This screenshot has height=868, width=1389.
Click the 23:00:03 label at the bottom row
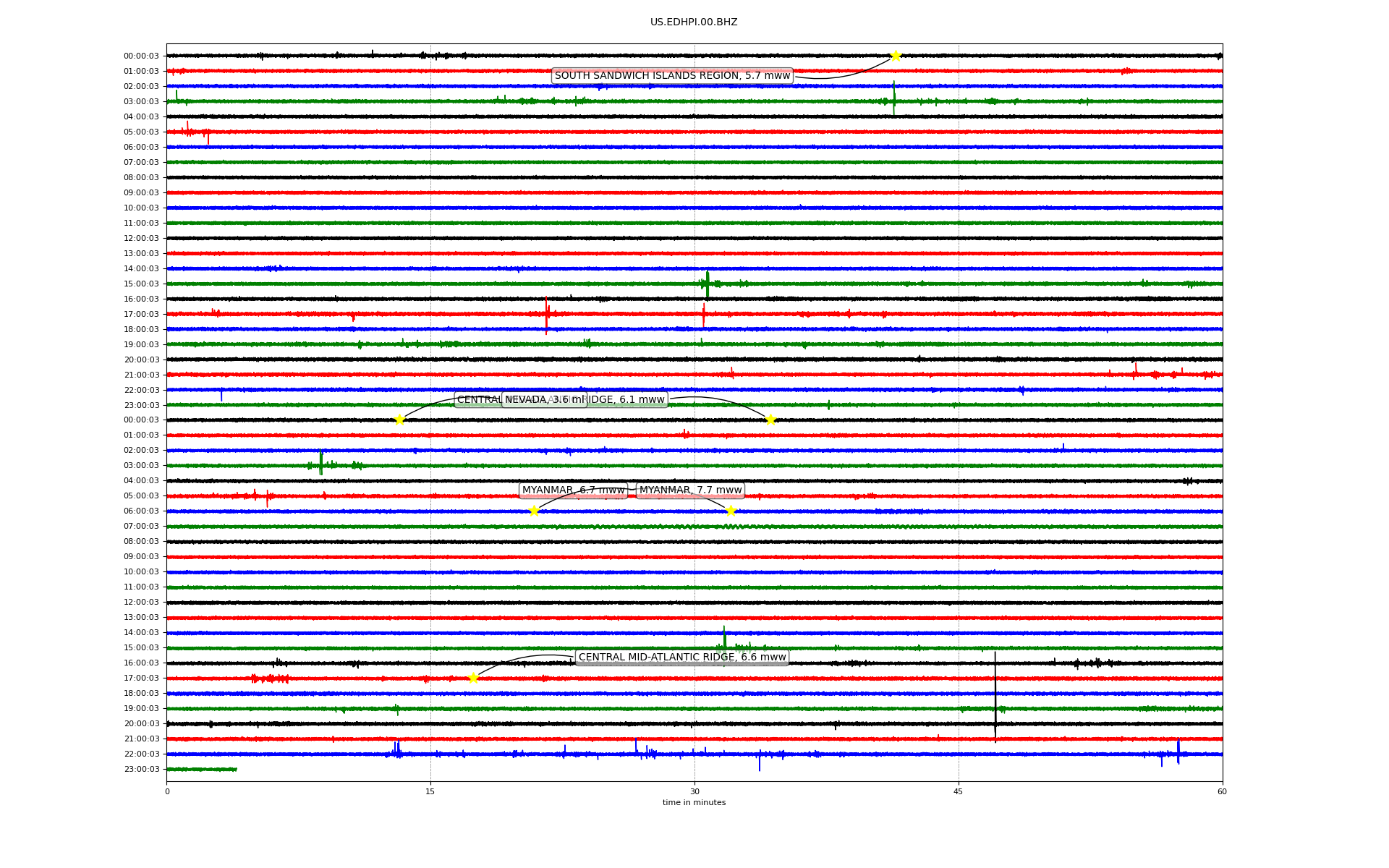tap(141, 770)
